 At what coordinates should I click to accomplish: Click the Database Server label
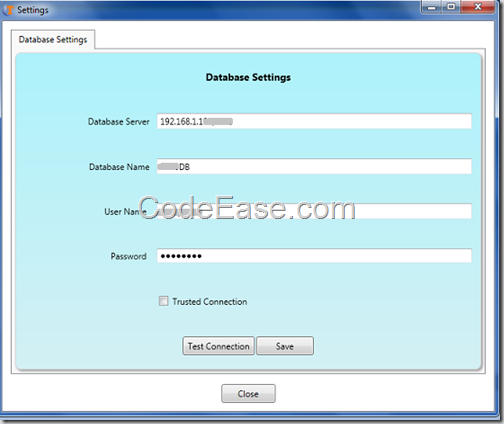point(119,122)
